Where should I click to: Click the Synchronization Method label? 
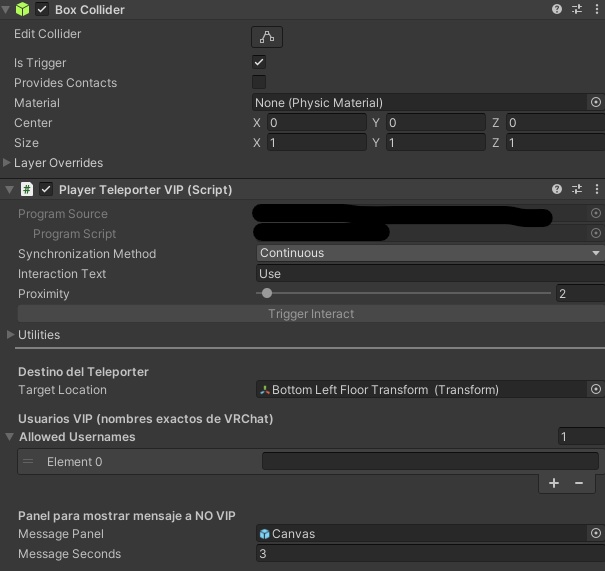click(x=87, y=253)
